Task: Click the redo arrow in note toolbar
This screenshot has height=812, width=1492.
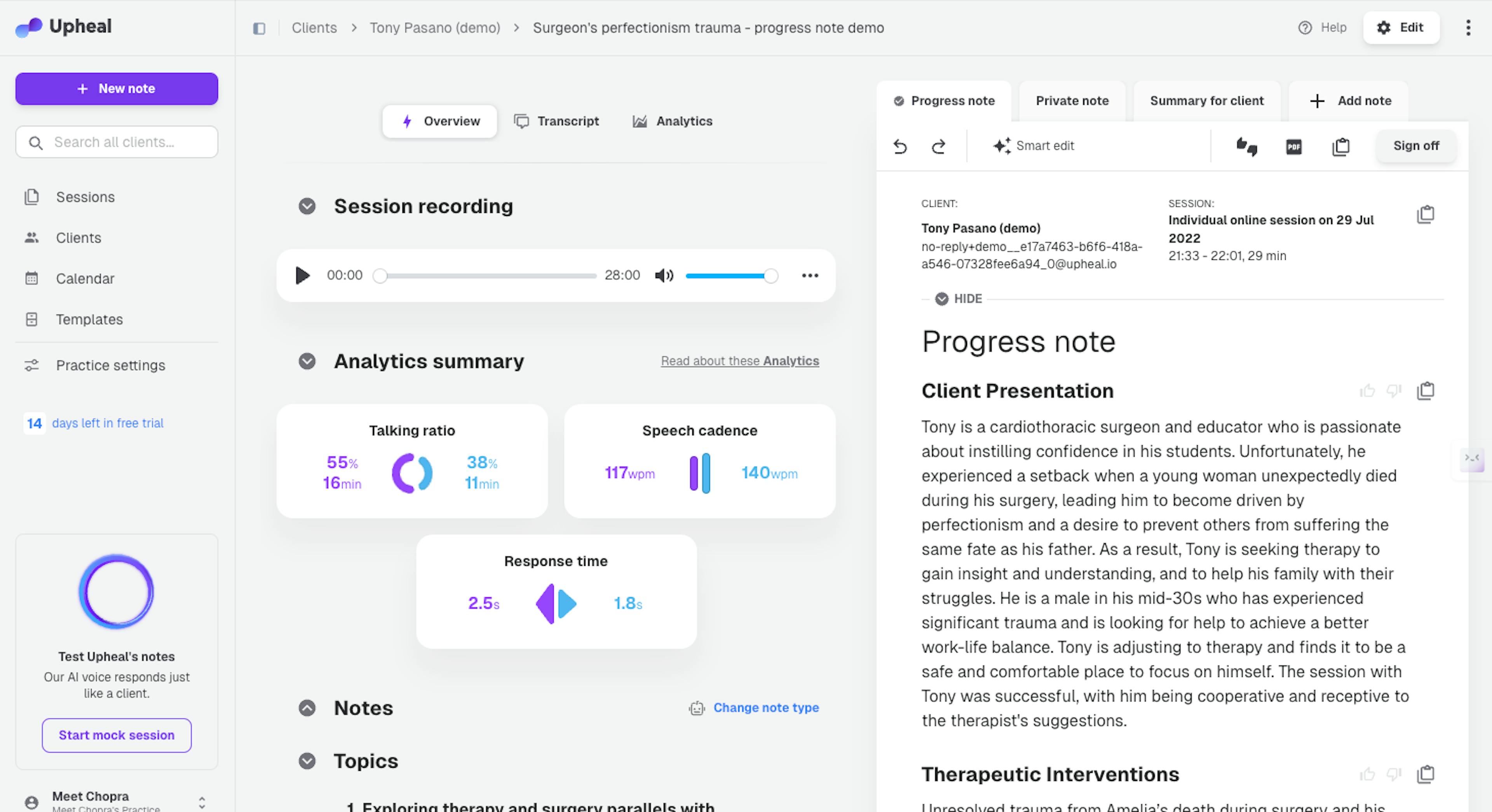Action: point(938,146)
